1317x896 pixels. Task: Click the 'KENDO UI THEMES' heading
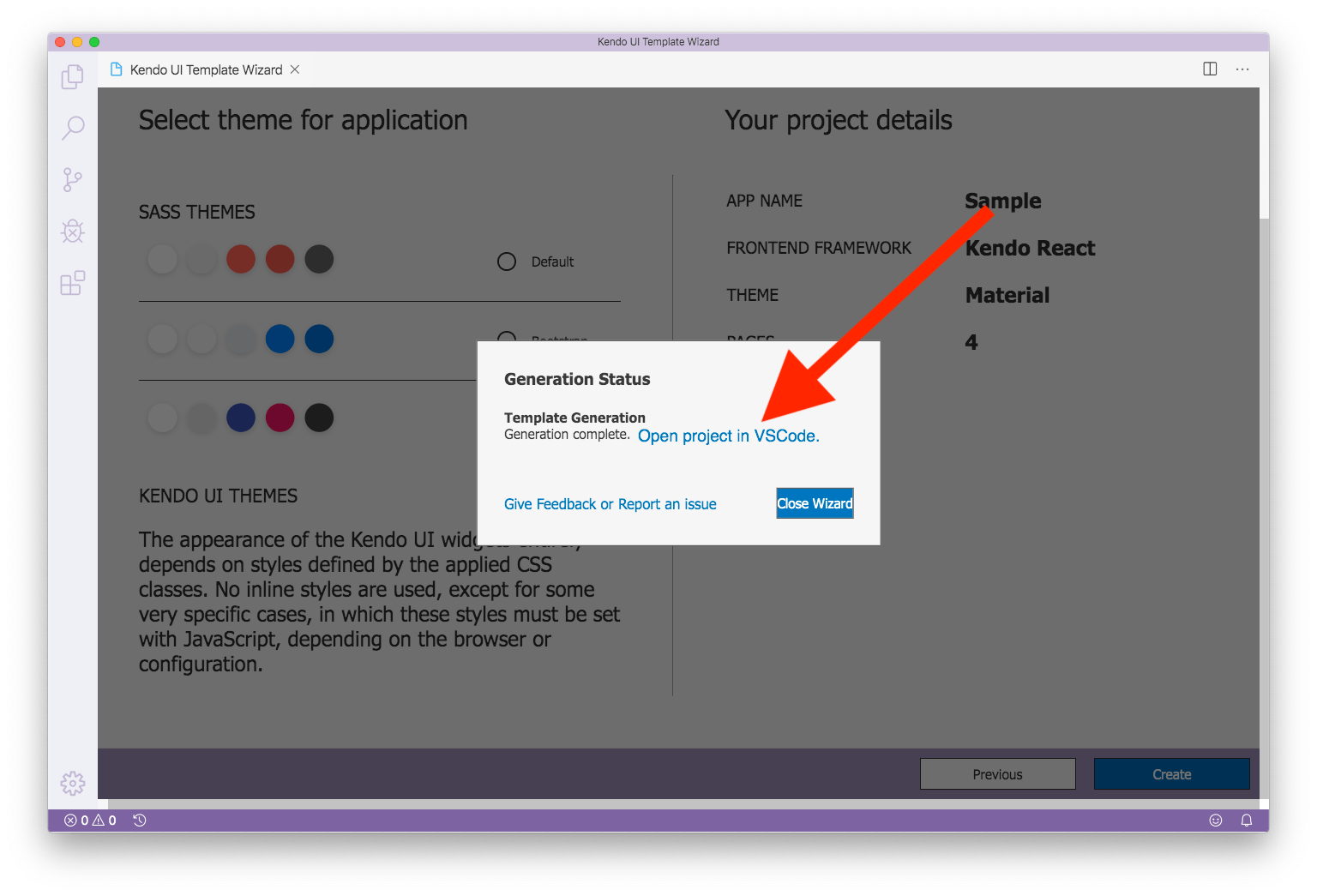point(218,496)
